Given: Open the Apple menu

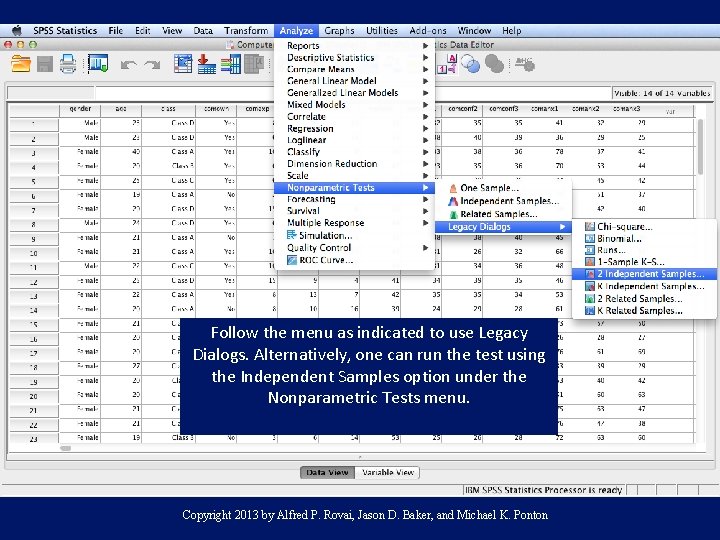Looking at the screenshot, I should coord(17,31).
